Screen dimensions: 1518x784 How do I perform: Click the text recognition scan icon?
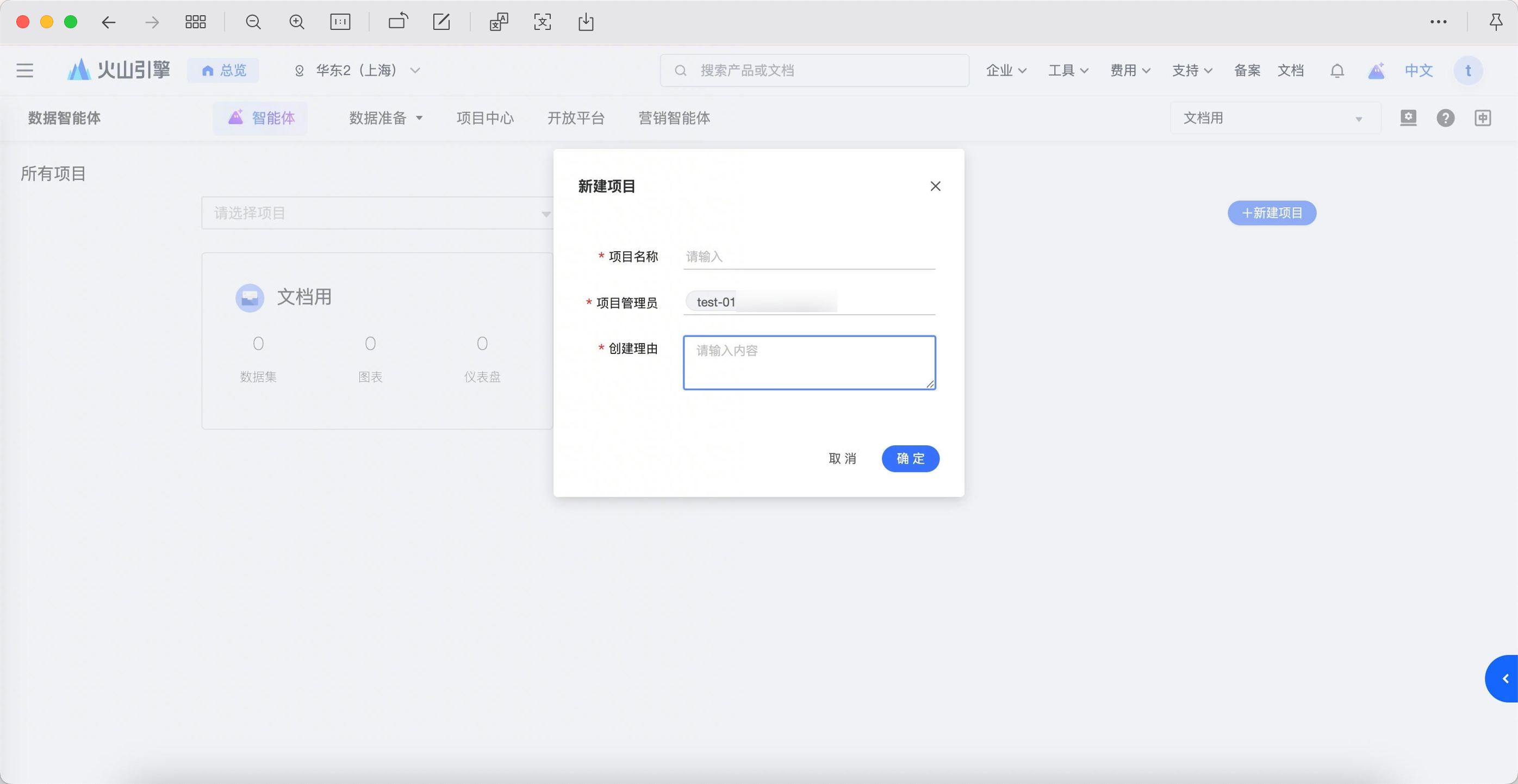click(x=542, y=22)
